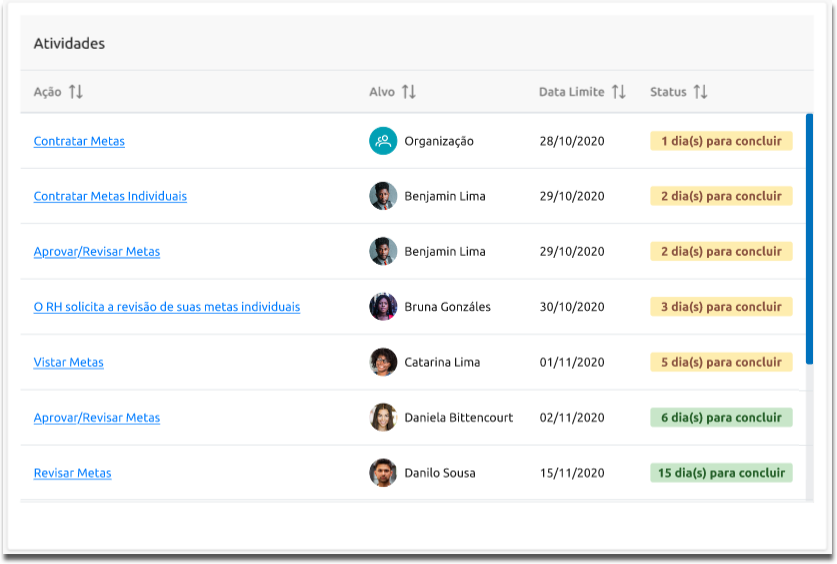Sort by Data Limite using its arrows icon
The height and width of the screenshot is (564, 837).
point(619,92)
